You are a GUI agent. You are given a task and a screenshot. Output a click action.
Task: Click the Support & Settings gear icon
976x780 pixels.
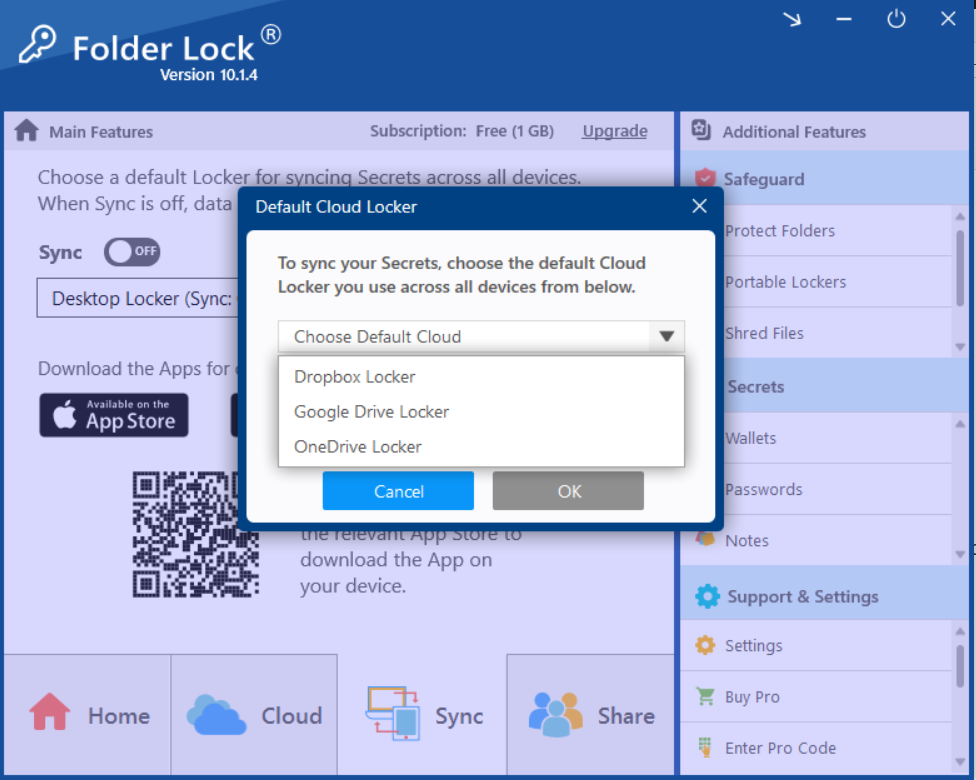pos(707,596)
